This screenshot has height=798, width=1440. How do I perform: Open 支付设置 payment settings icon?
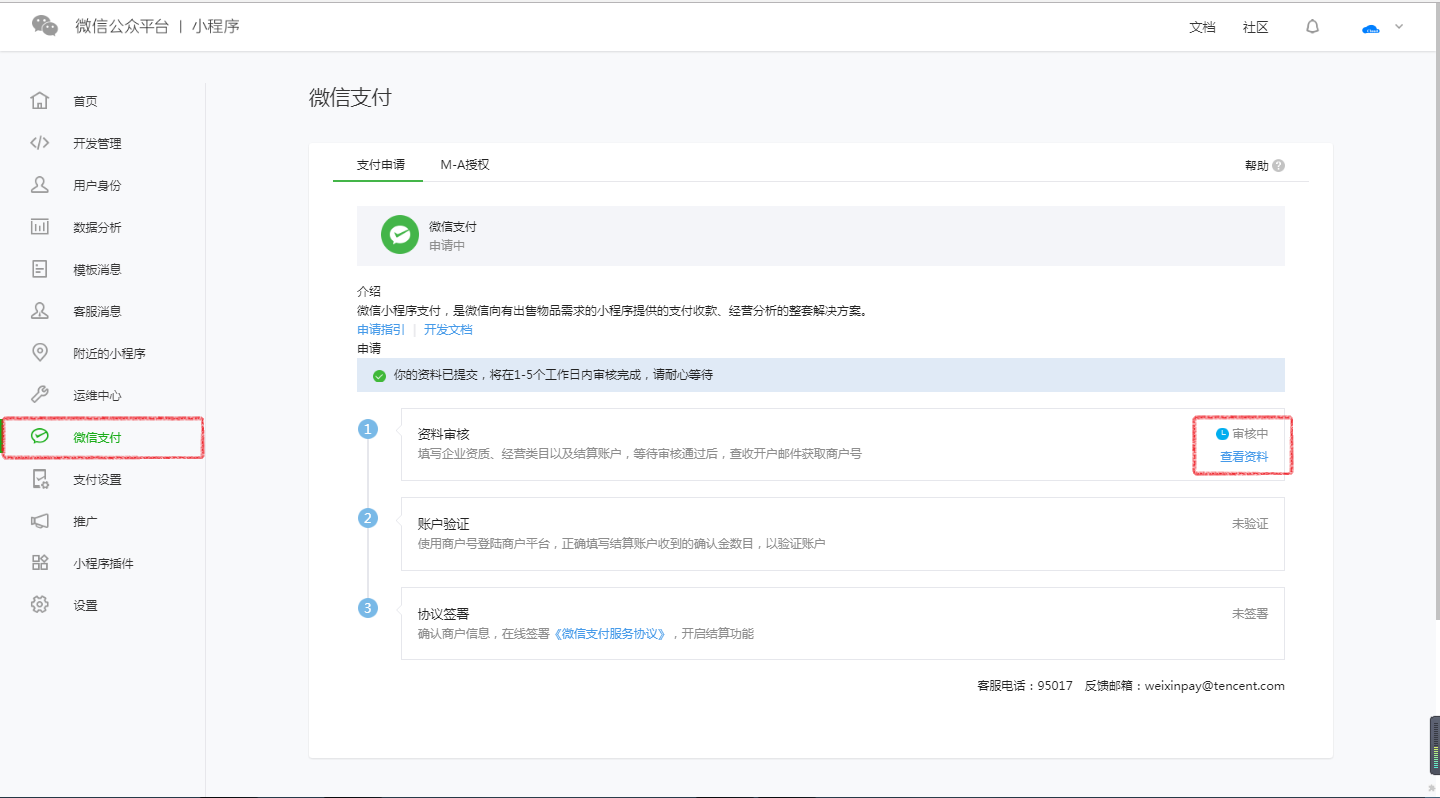[x=40, y=479]
